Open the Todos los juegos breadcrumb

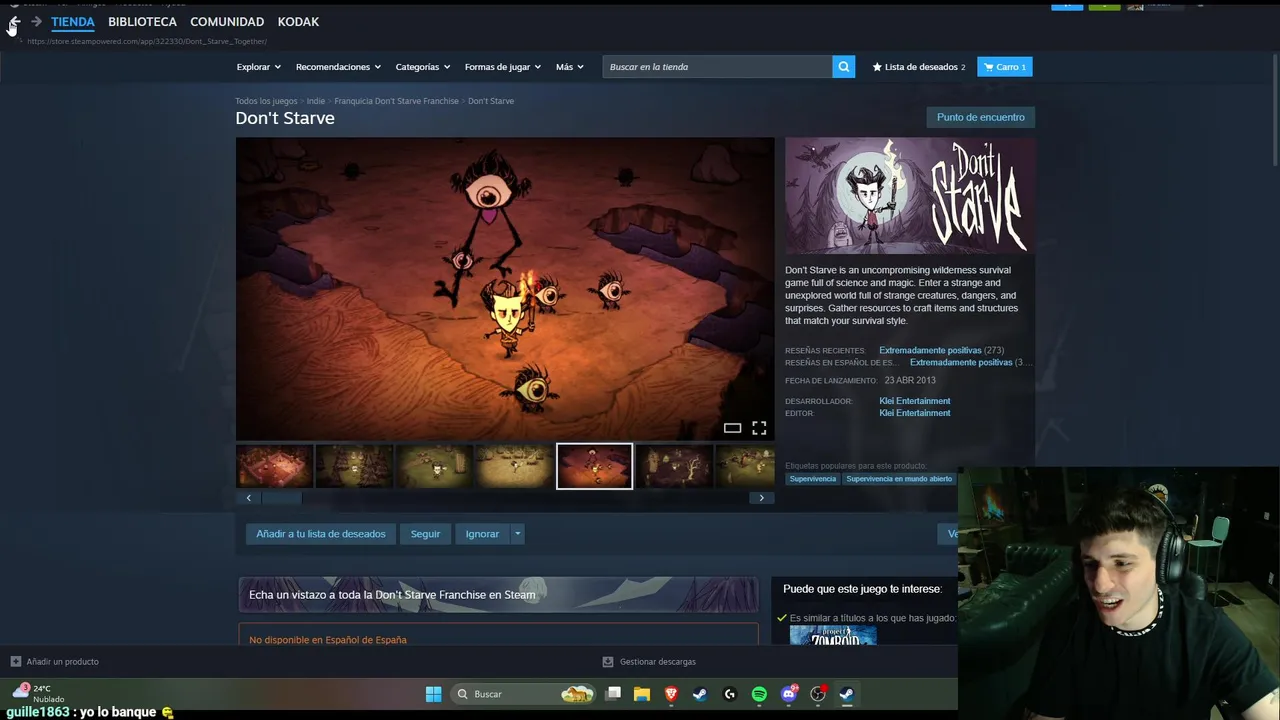[266, 101]
